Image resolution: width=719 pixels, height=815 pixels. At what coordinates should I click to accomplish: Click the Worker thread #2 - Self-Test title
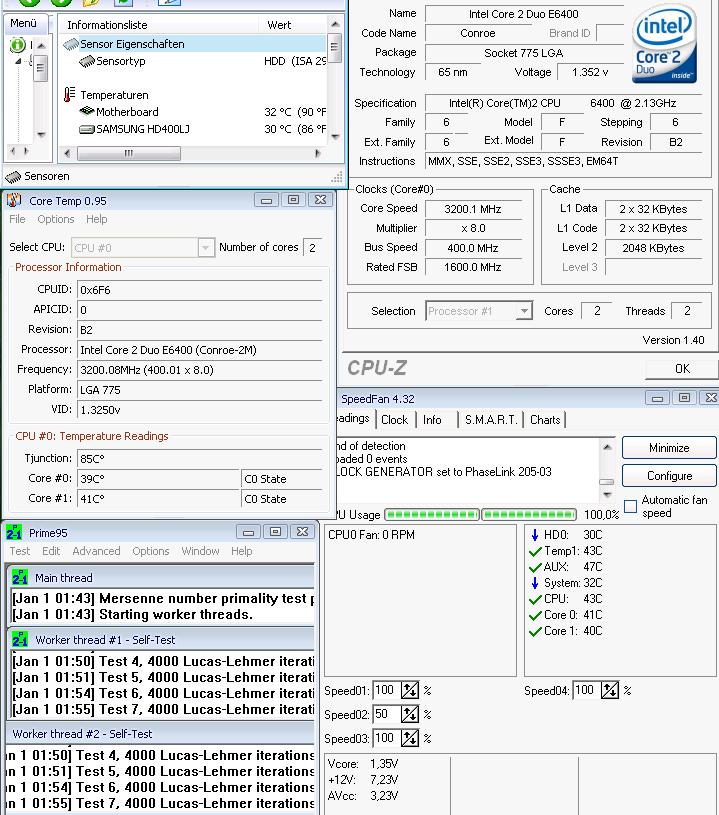[x=82, y=734]
